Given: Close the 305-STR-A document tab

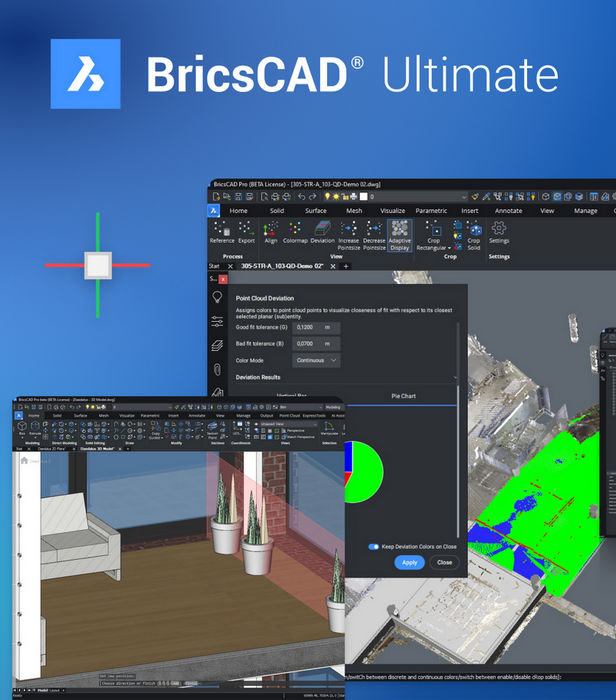Looking at the screenshot, I should pyautogui.click(x=333, y=266).
